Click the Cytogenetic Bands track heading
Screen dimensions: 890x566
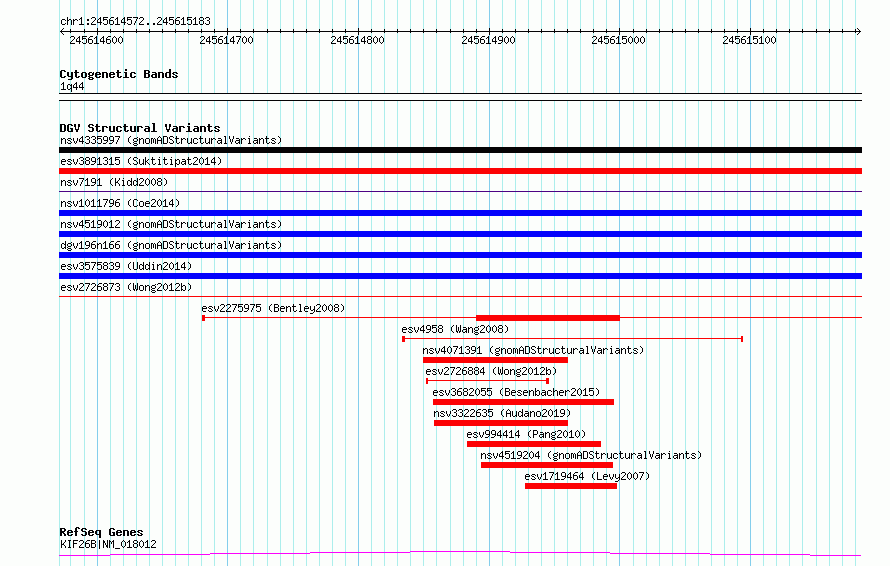(119, 74)
